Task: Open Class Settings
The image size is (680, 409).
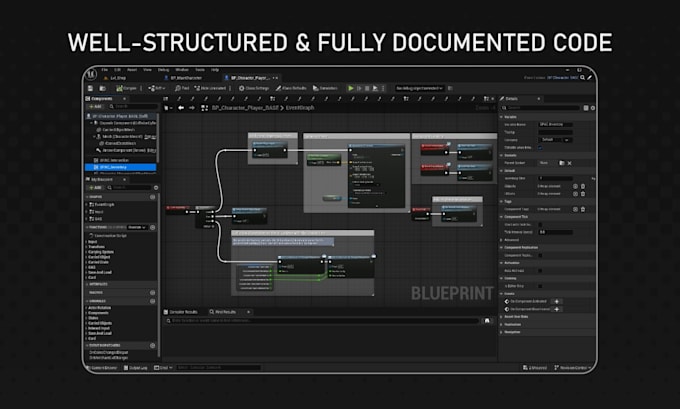Action: (x=254, y=88)
